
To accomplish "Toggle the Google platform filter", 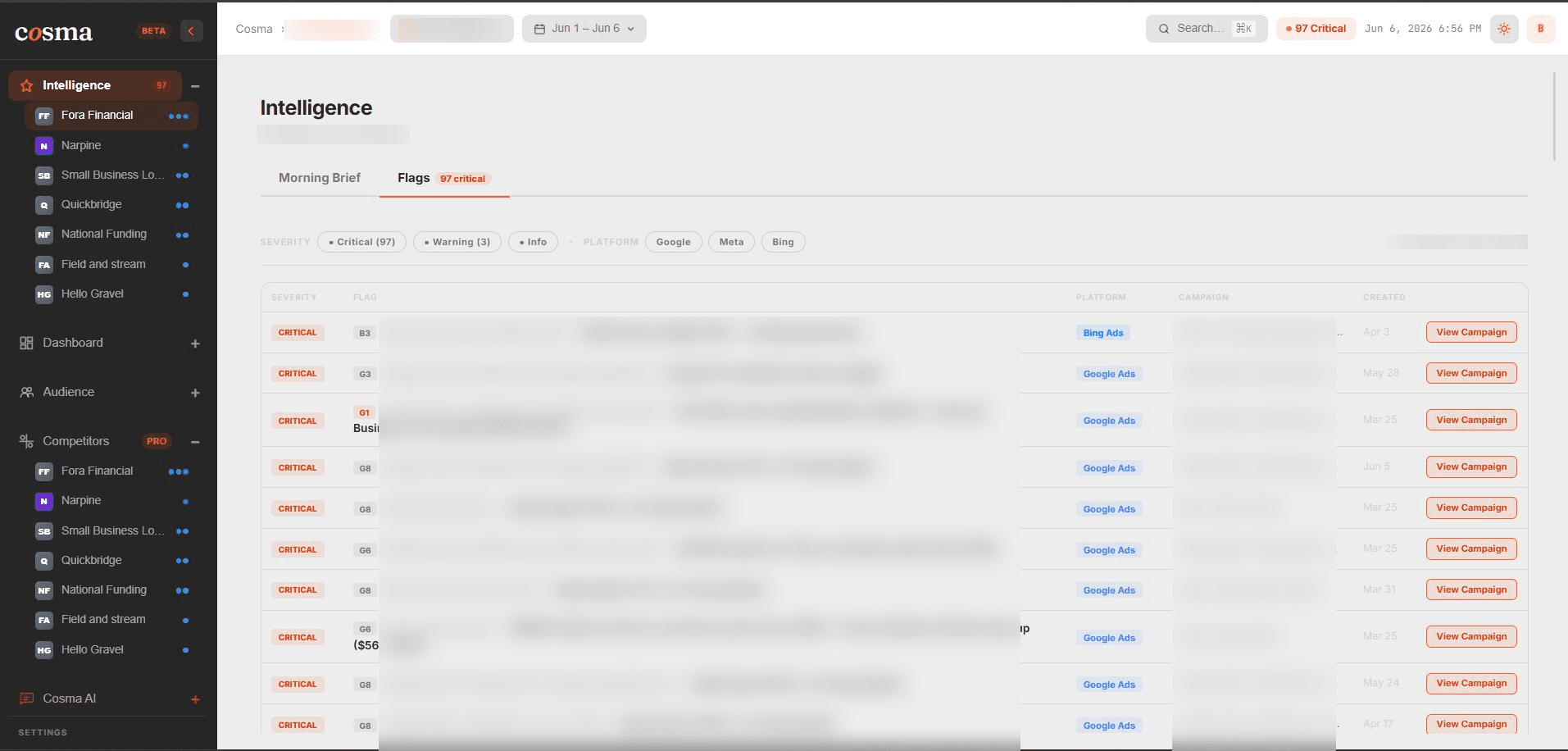I will pyautogui.click(x=673, y=242).
